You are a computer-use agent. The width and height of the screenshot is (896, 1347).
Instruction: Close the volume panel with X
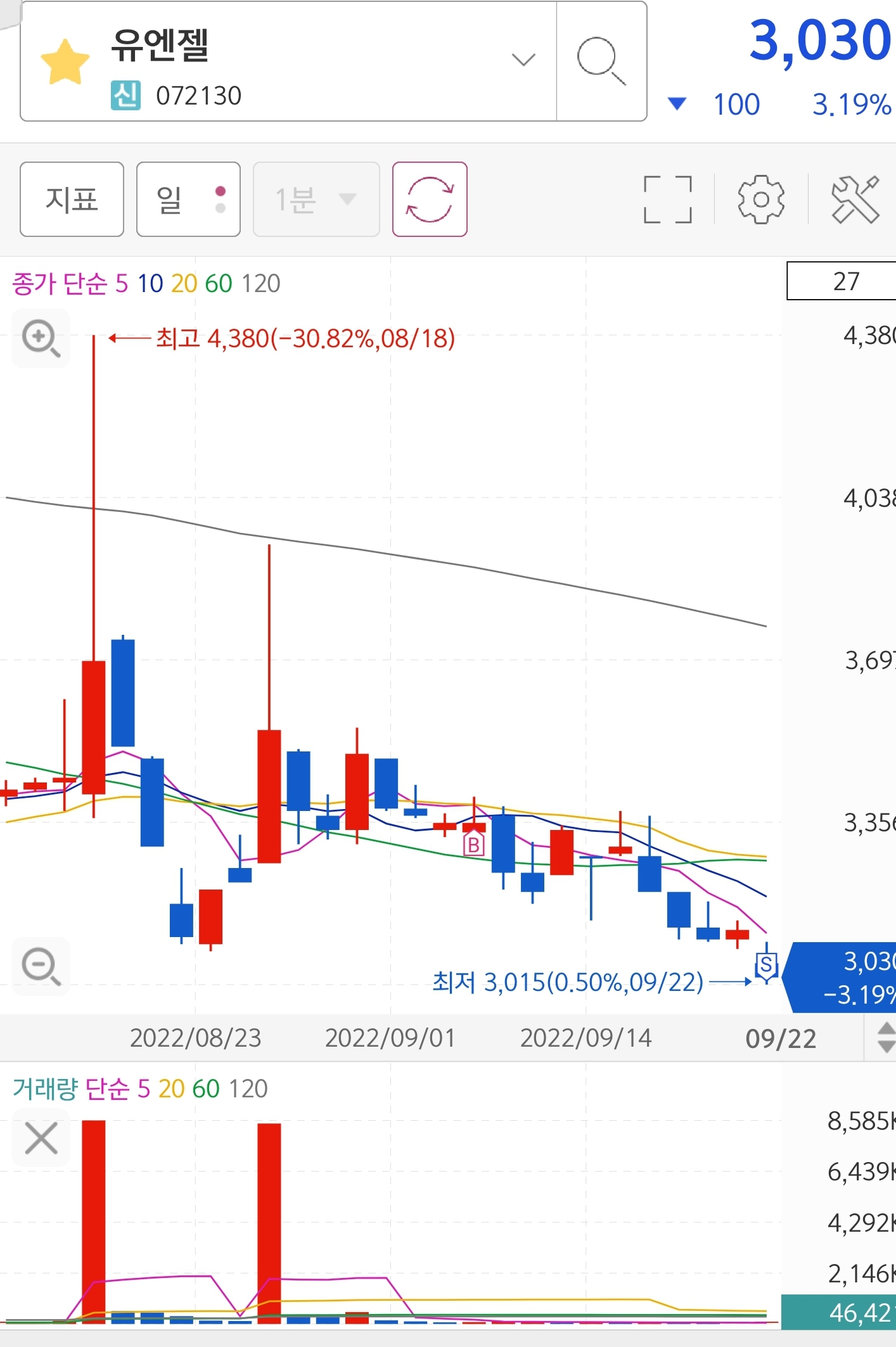click(x=41, y=1137)
